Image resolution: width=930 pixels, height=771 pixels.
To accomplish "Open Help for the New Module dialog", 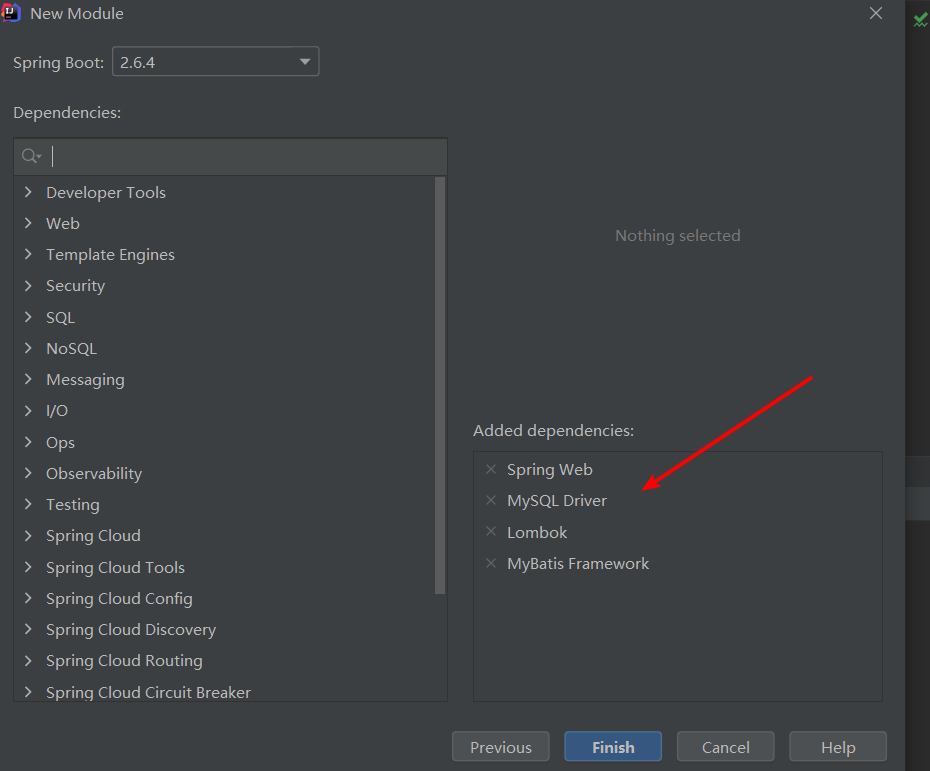I will (838, 747).
